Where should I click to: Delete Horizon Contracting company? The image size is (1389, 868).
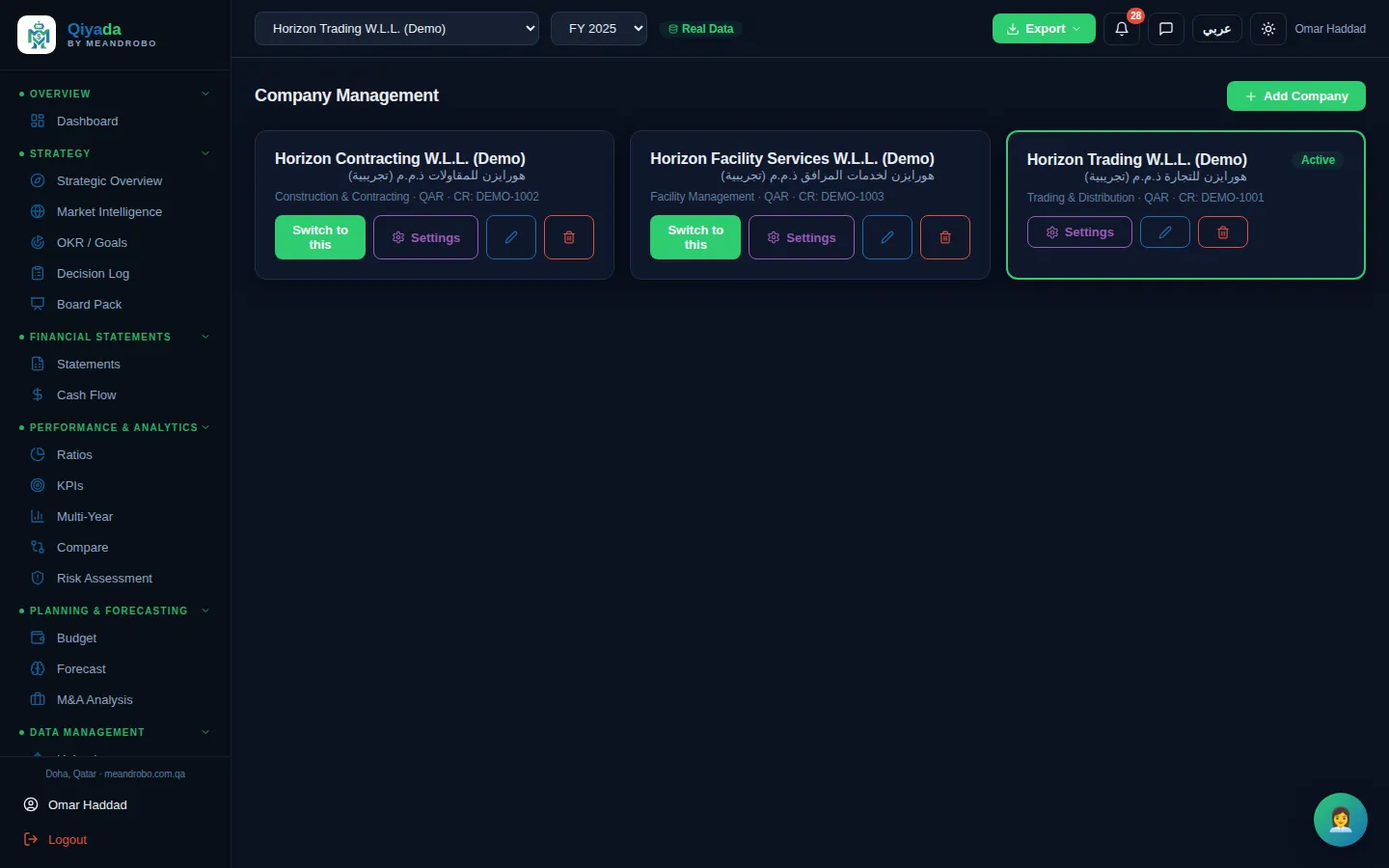click(x=569, y=237)
